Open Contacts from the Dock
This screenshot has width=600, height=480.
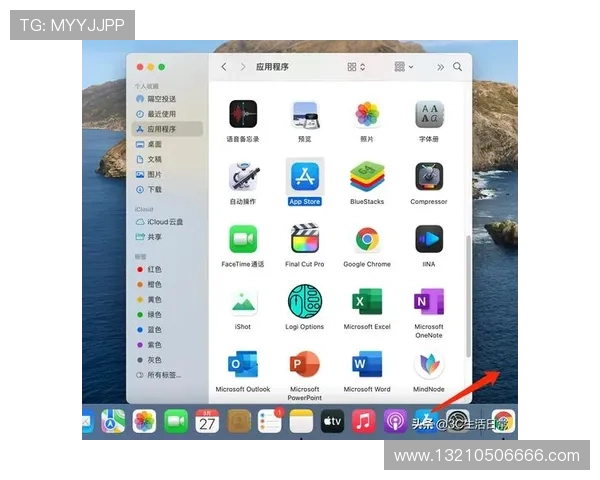[238, 421]
